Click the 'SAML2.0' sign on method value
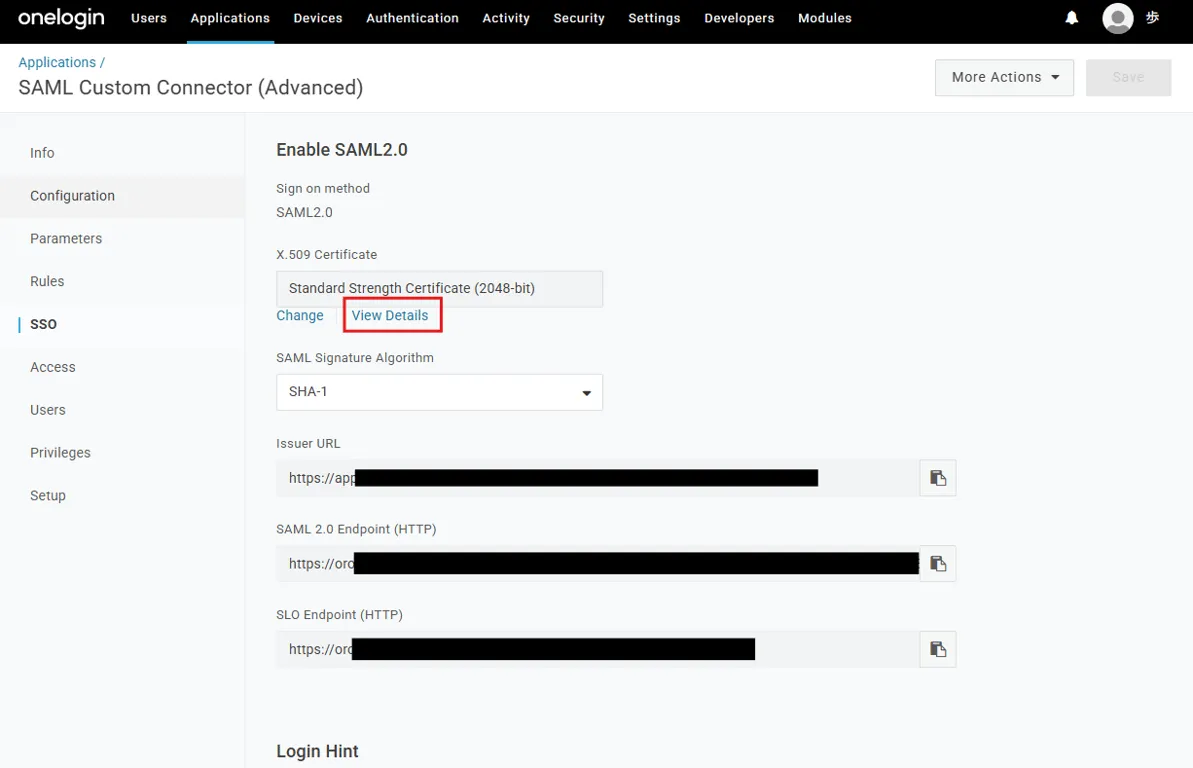This screenshot has height=768, width=1193. (x=304, y=212)
